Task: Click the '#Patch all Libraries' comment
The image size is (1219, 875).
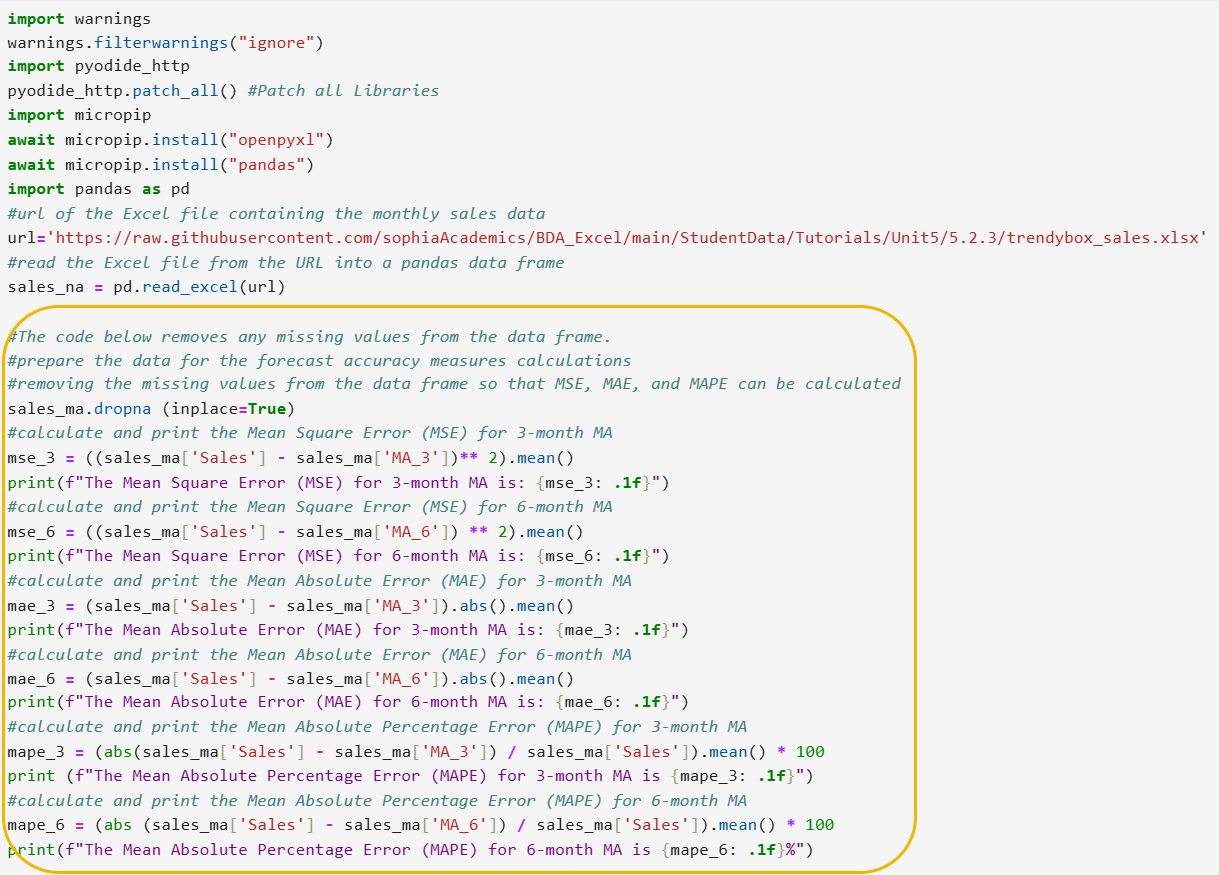Action: [343, 90]
